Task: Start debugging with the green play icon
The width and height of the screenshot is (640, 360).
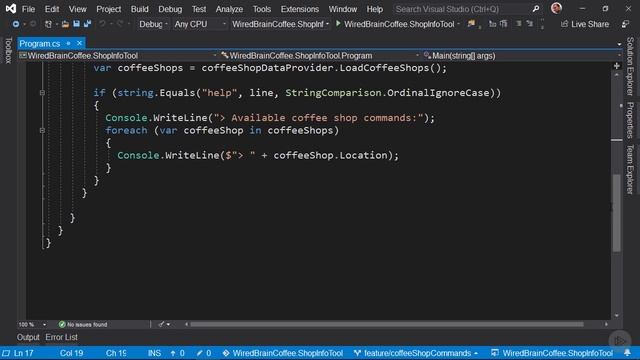Action: [338, 24]
